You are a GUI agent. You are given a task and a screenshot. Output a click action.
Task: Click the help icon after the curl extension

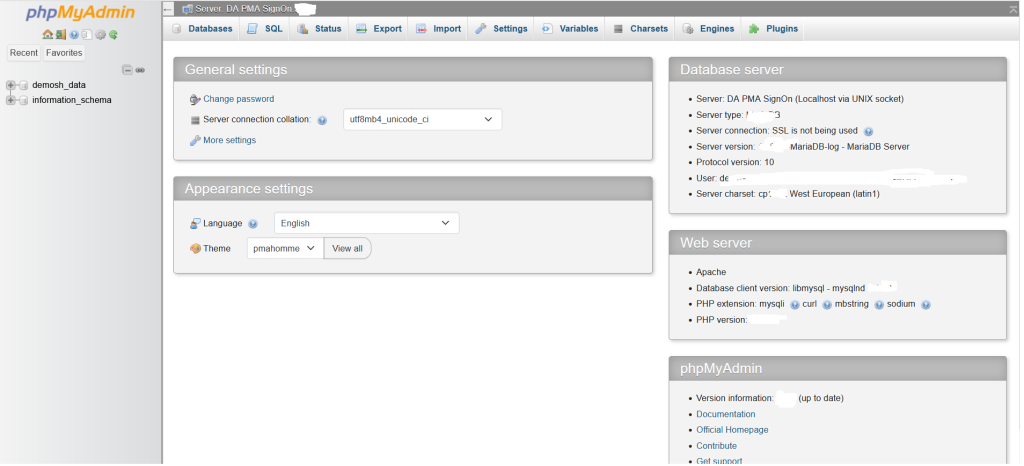(827, 305)
